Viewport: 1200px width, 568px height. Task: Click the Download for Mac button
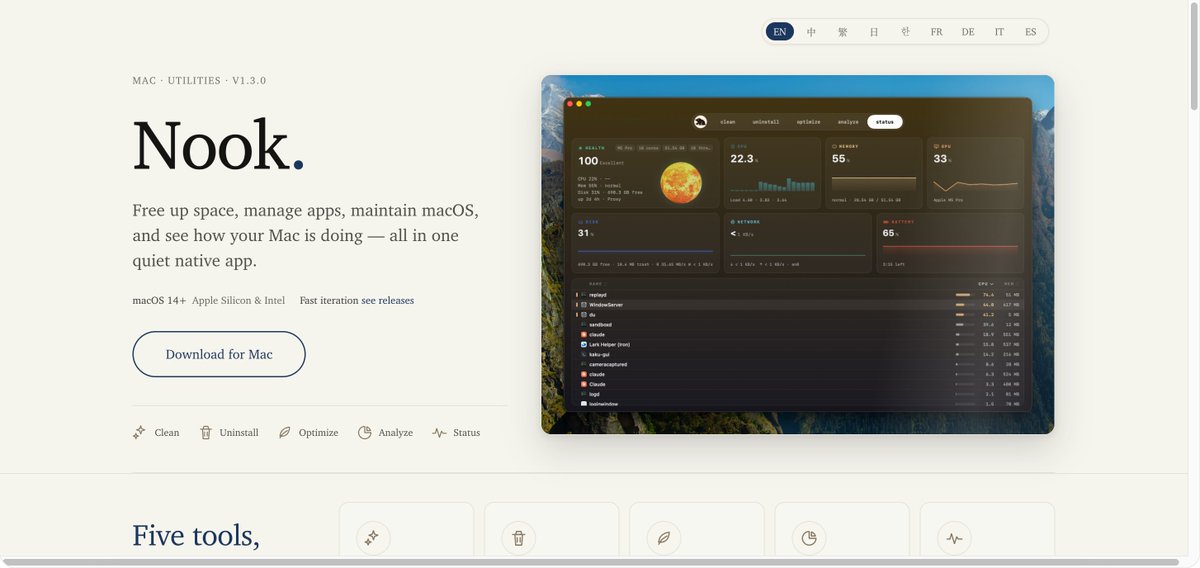pyautogui.click(x=219, y=354)
